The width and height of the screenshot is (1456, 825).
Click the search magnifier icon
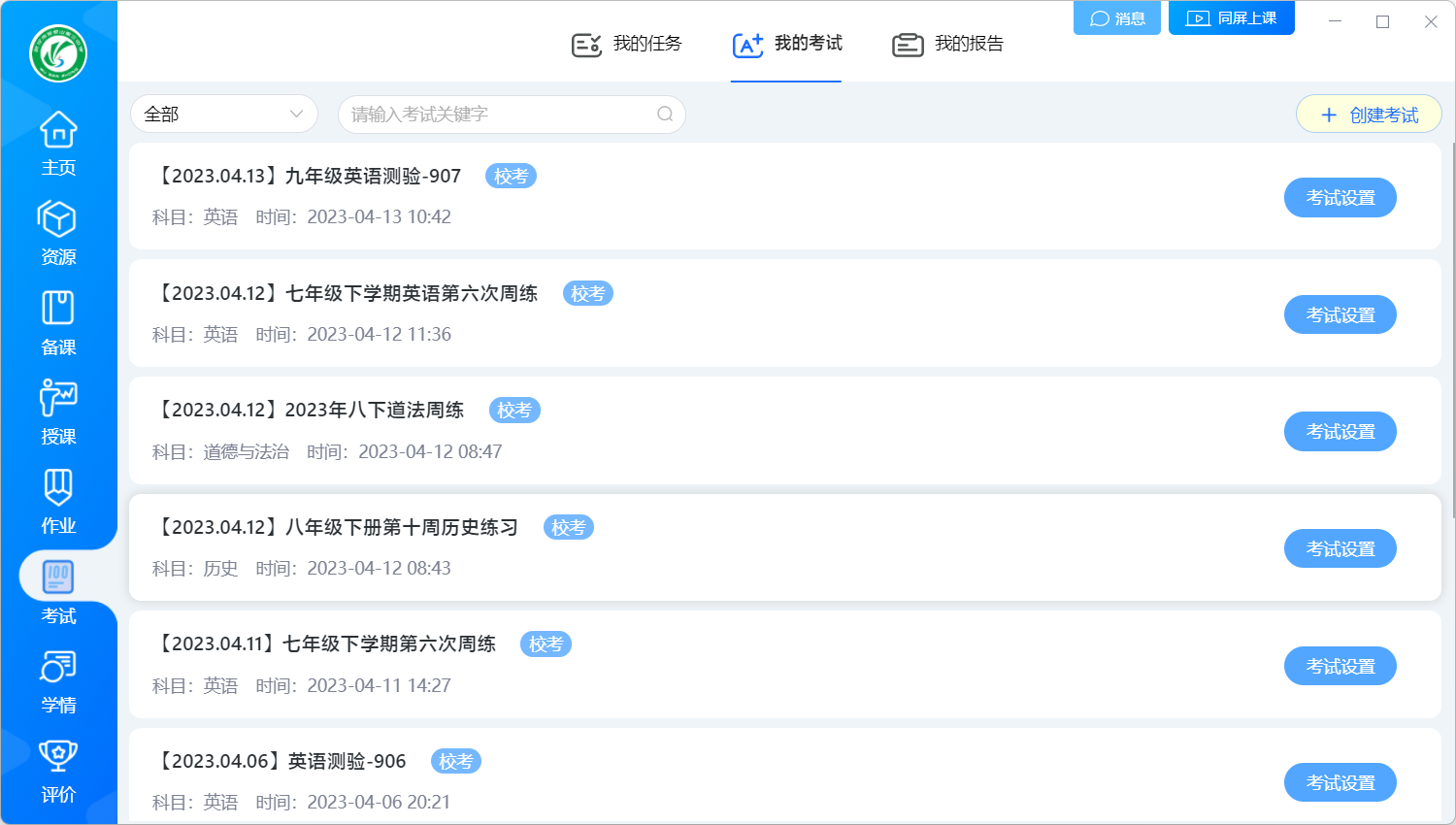[665, 115]
